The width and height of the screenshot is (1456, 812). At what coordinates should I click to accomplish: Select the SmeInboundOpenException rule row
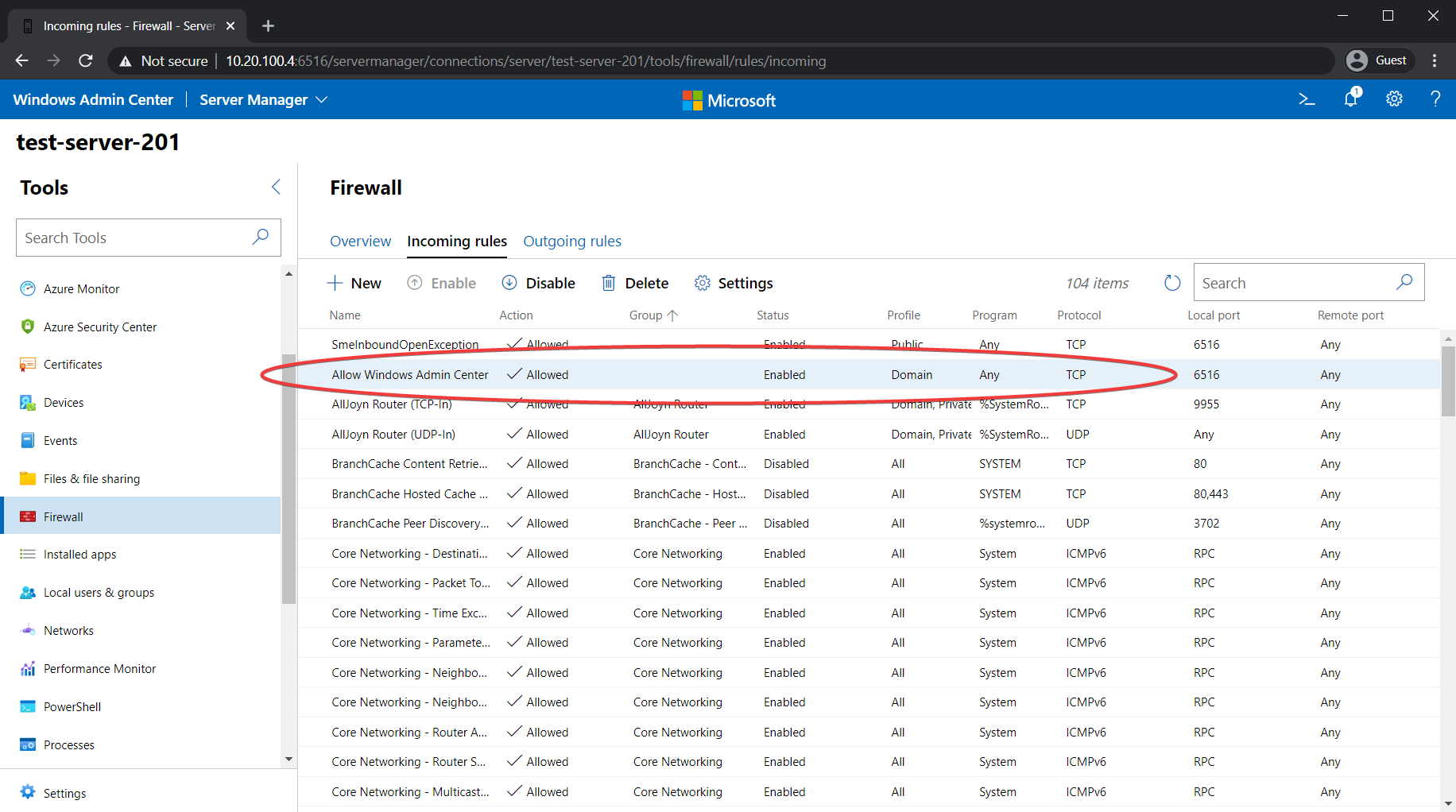tap(869, 345)
